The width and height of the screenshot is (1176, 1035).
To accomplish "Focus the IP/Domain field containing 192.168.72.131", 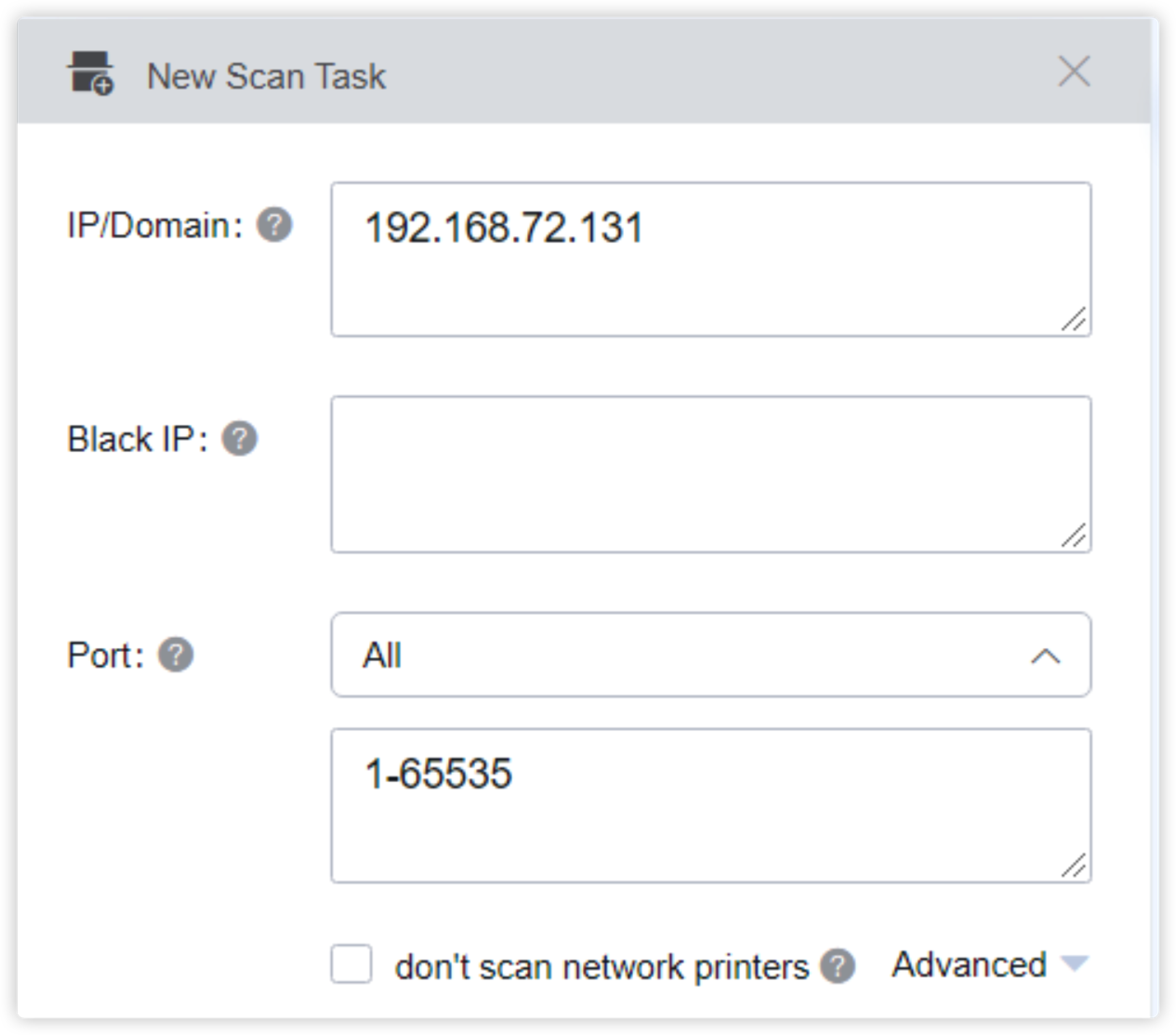I will tap(711, 259).
